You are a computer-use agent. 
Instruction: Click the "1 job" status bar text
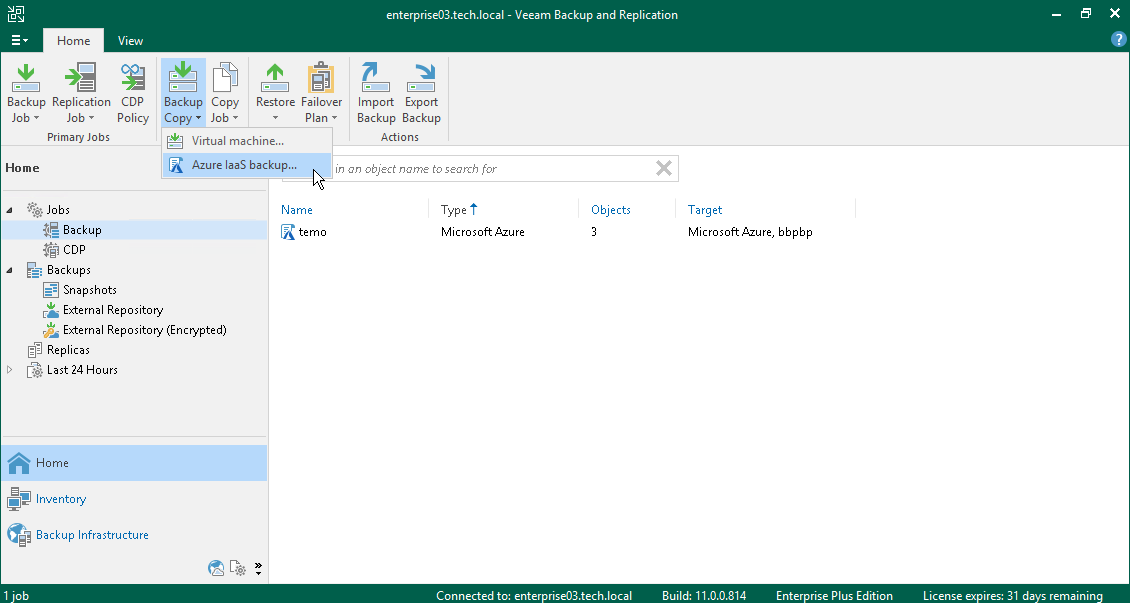point(16,596)
